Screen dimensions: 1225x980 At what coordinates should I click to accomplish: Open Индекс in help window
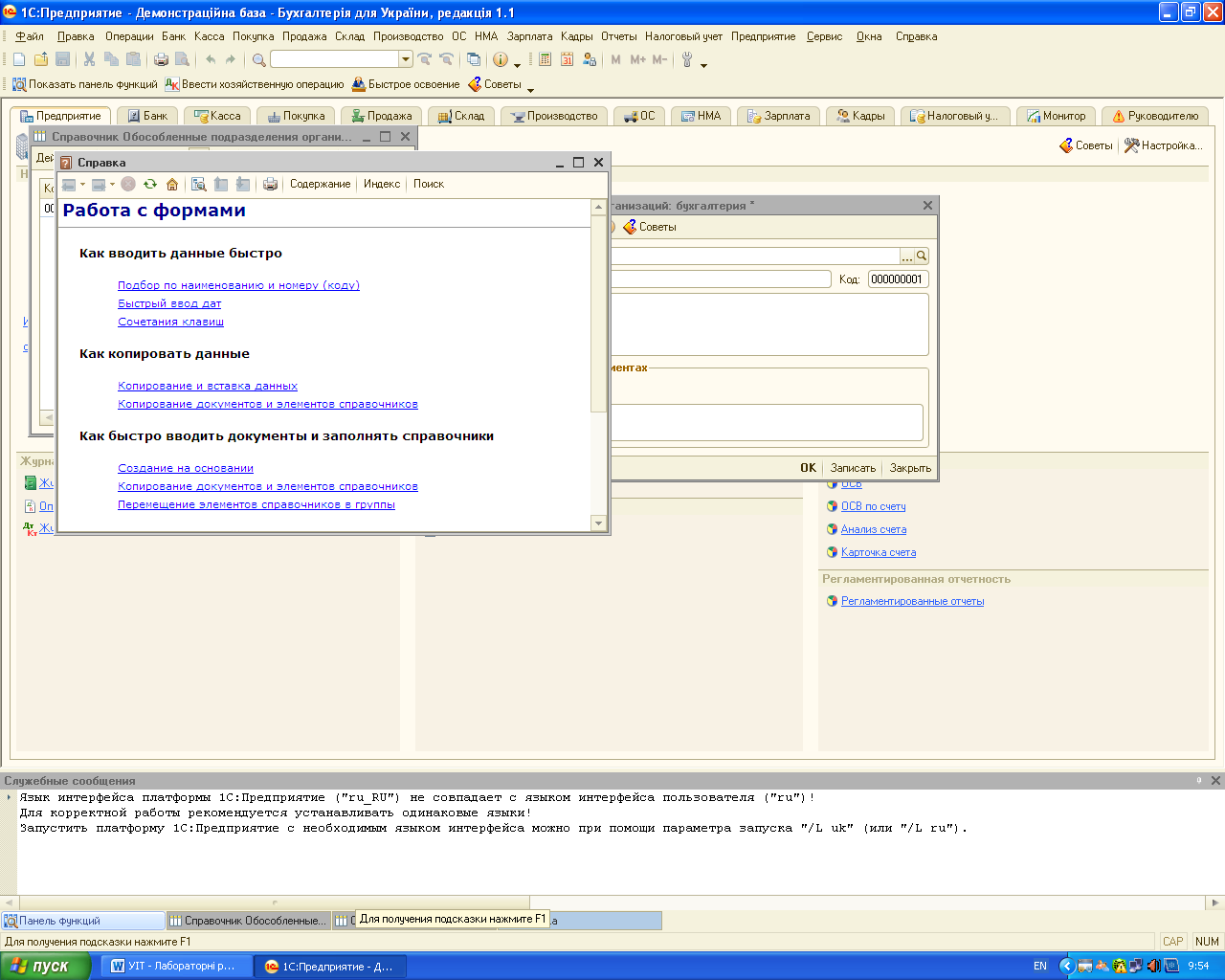382,184
